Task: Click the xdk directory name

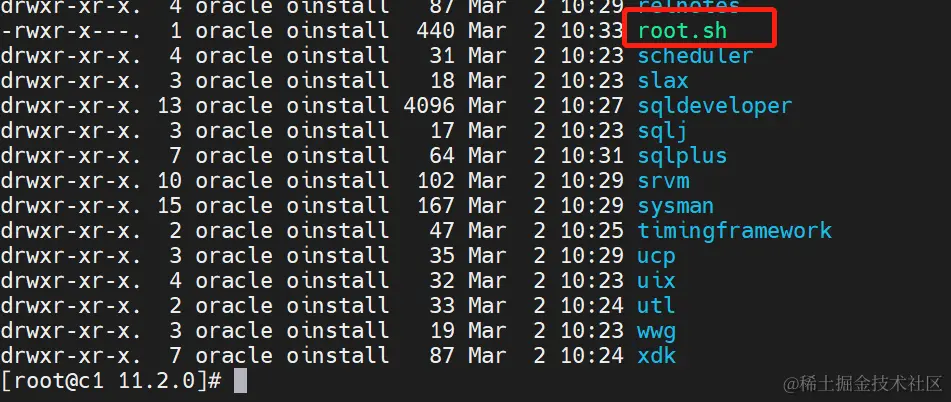Action: coord(656,355)
